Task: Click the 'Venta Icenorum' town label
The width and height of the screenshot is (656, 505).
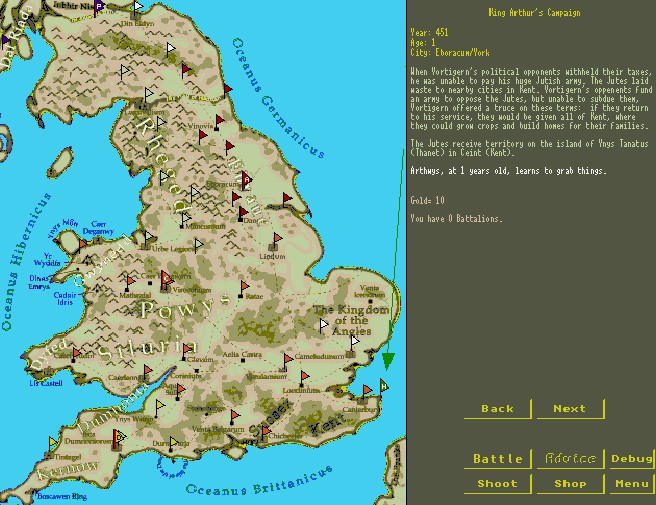Action: coord(369,291)
